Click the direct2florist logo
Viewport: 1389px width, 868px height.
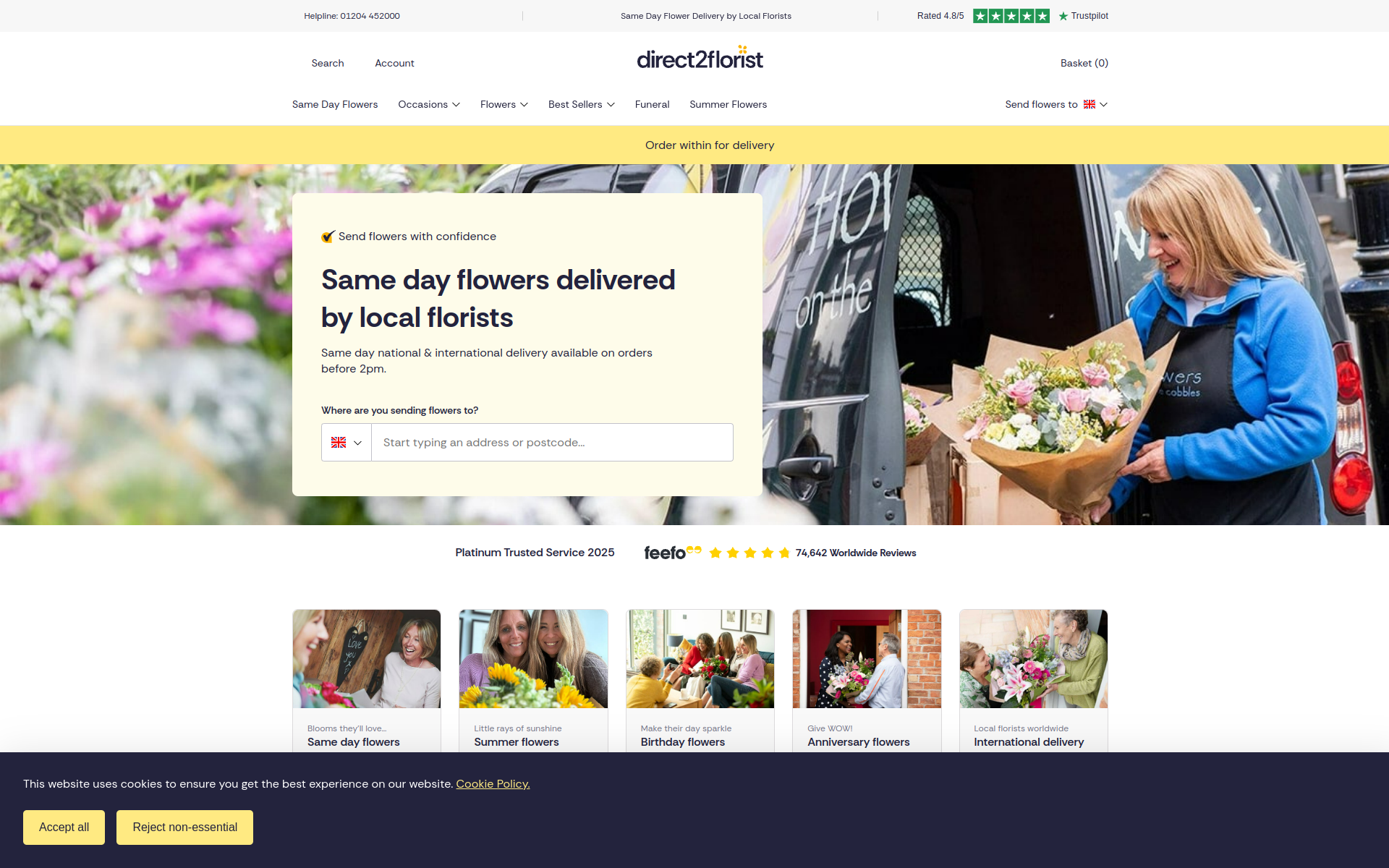[700, 58]
